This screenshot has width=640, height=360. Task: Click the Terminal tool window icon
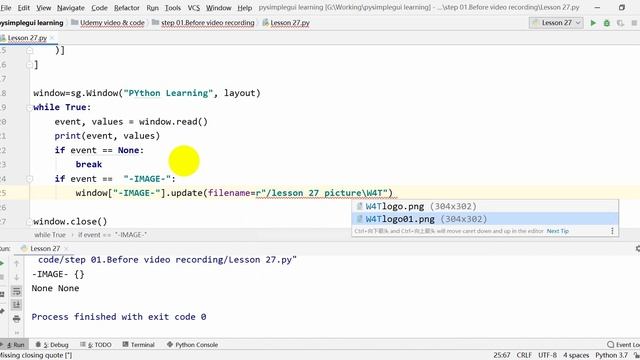[125, 344]
